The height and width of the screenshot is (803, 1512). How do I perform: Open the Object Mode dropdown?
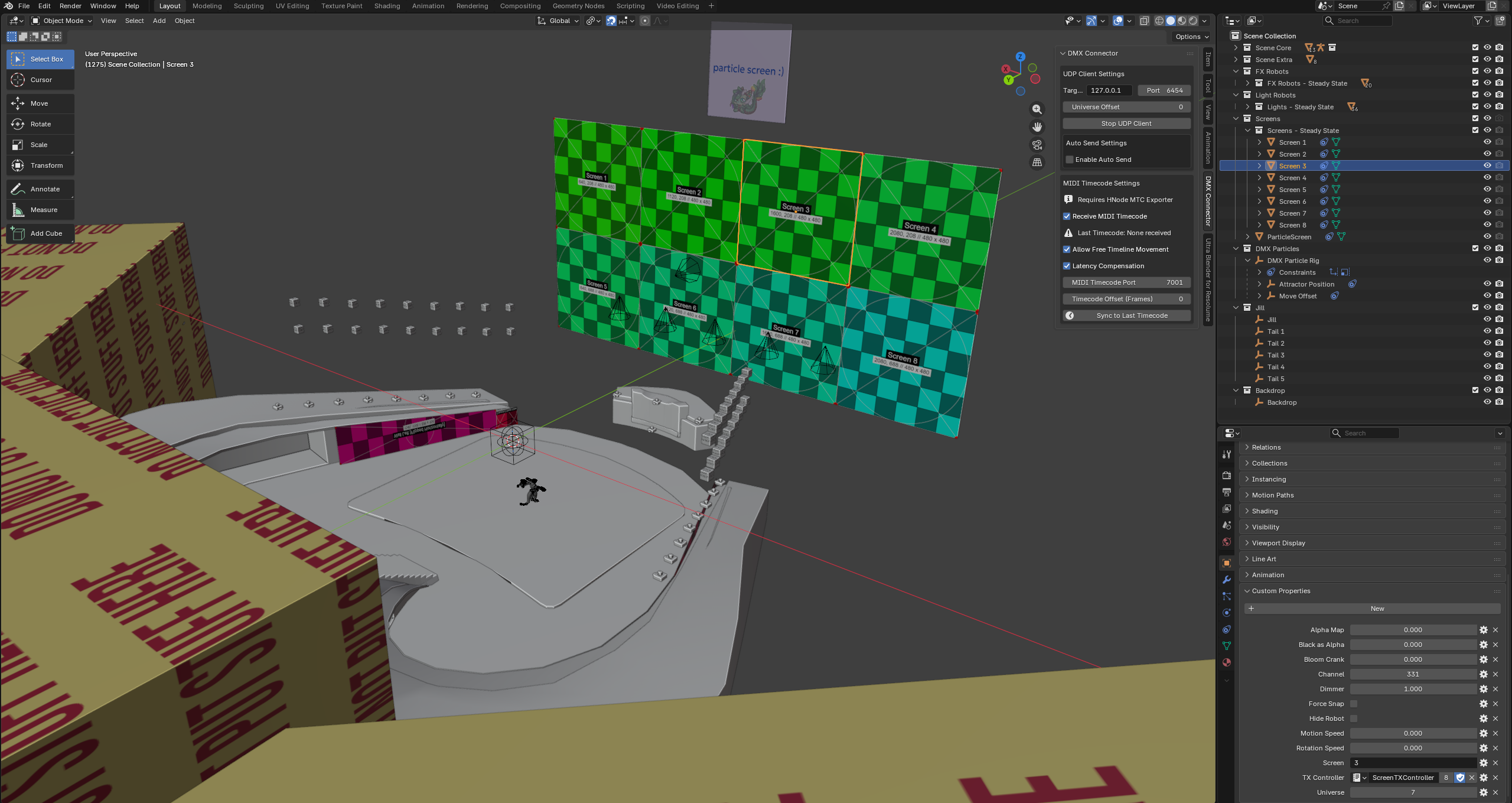click(x=61, y=21)
